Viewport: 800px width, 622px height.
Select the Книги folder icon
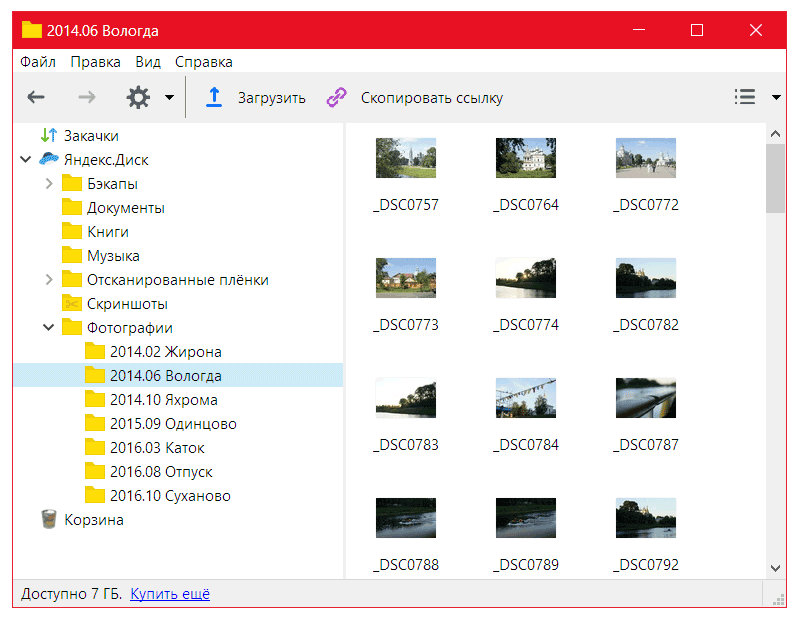72,231
